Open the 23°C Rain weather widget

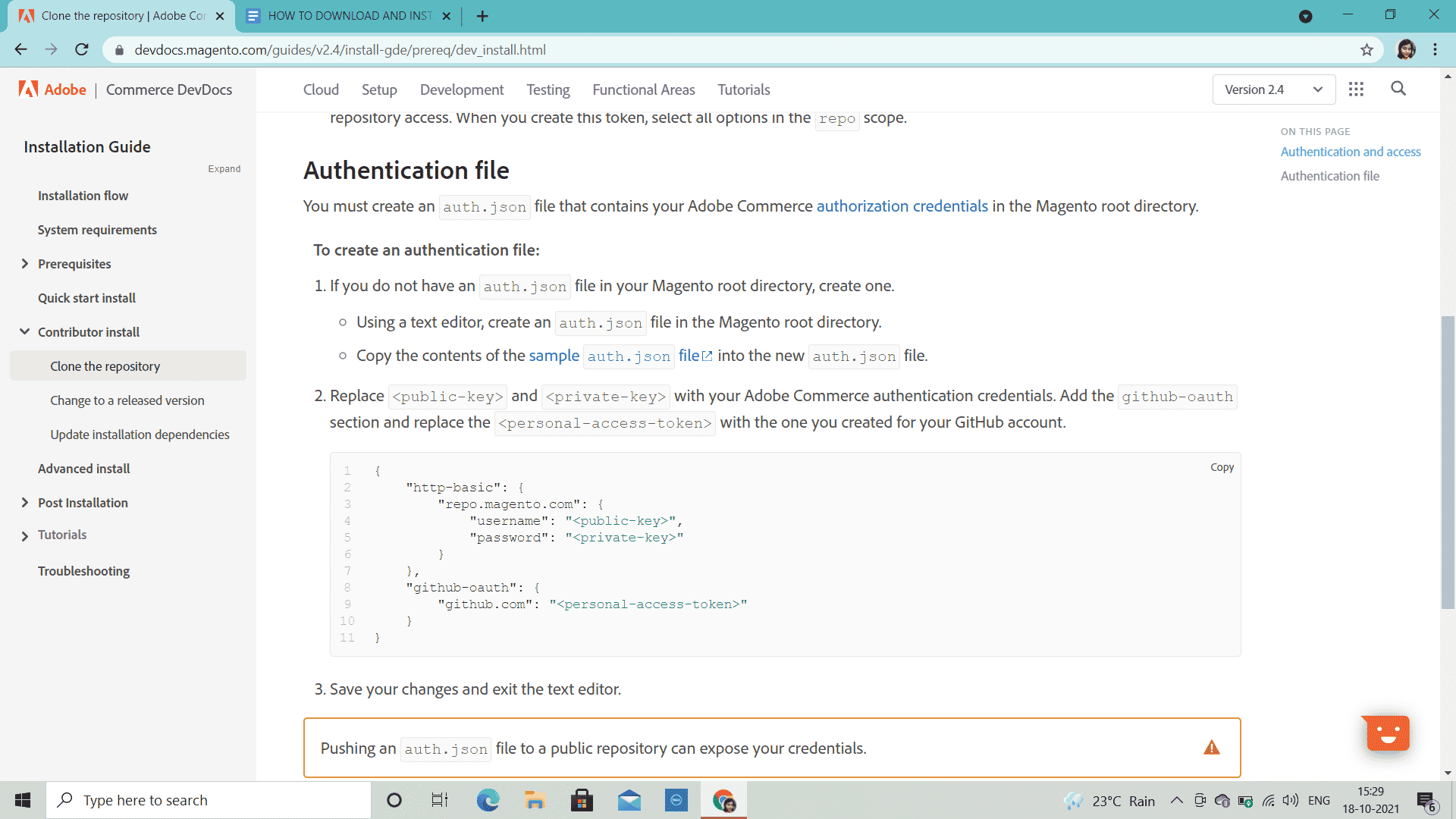pos(1109,801)
